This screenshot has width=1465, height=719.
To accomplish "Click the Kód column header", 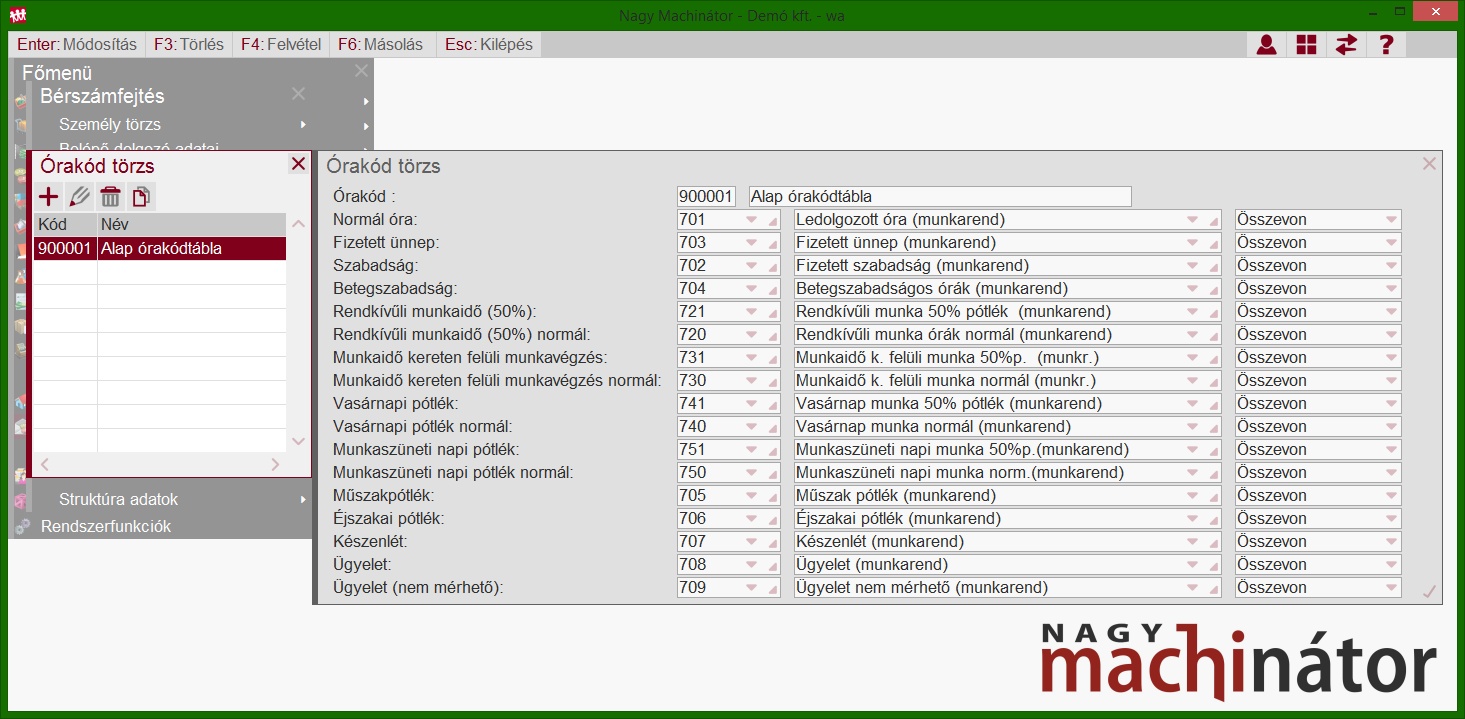I will point(66,225).
